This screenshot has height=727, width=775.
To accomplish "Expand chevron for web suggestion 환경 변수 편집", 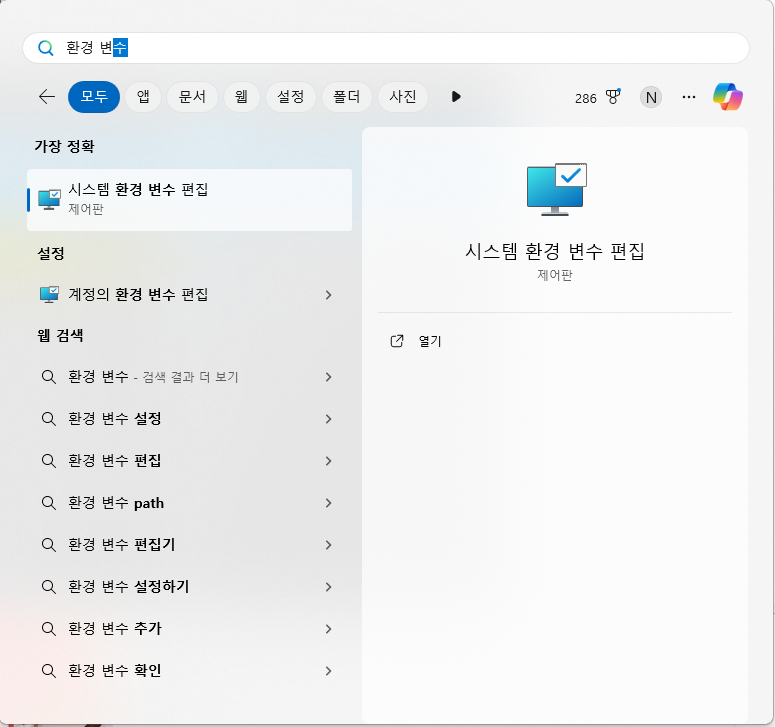I will point(328,461).
